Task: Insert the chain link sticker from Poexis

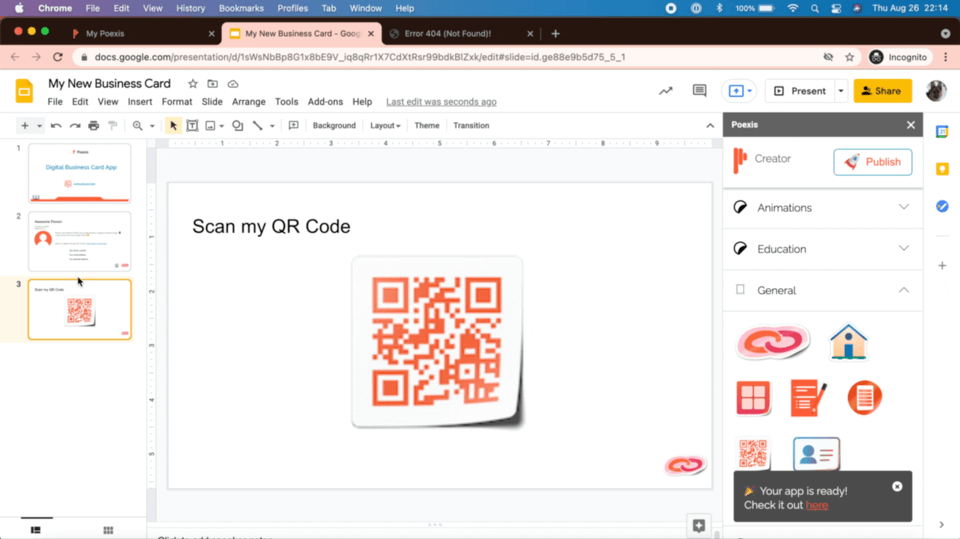Action: click(x=773, y=342)
